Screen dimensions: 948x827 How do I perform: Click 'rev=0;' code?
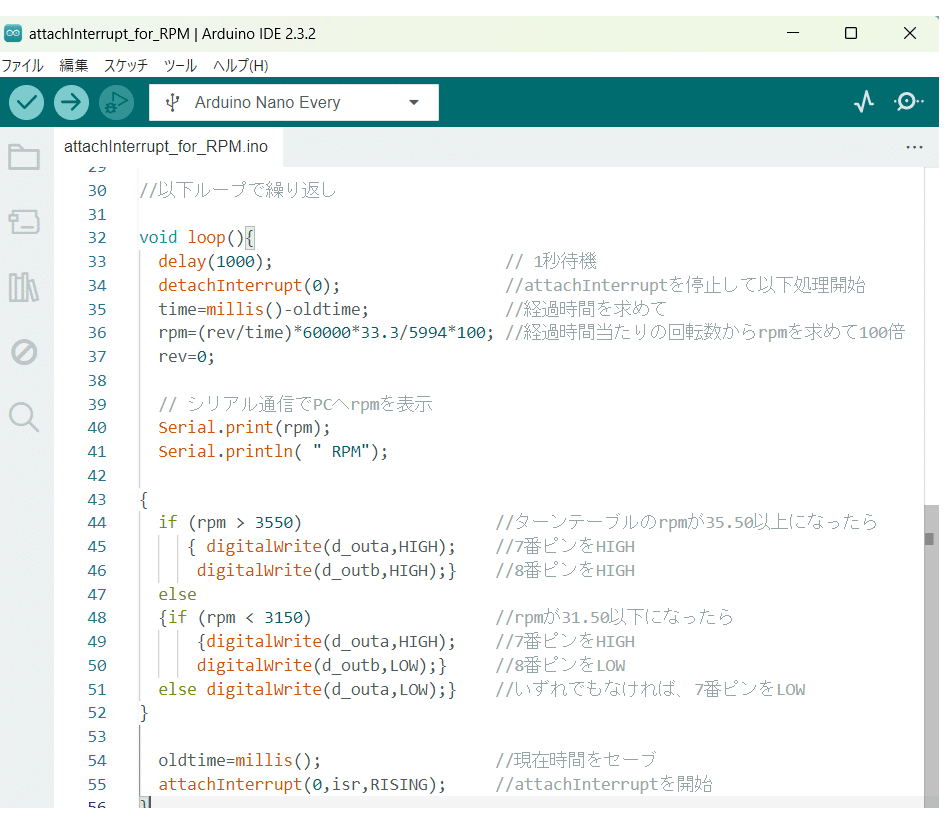coord(186,357)
